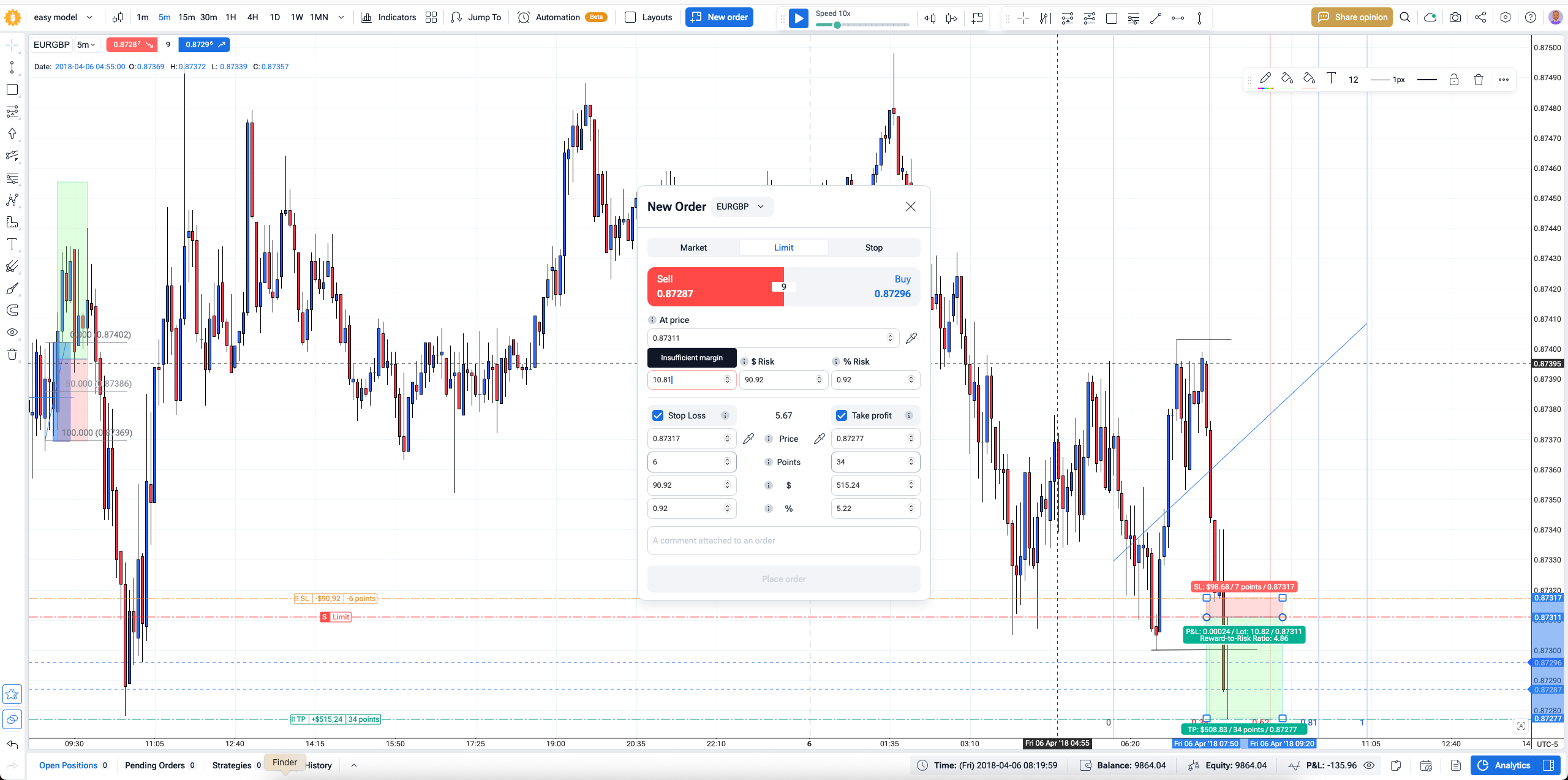
Task: Click the Share opinion button
Action: [1352, 17]
